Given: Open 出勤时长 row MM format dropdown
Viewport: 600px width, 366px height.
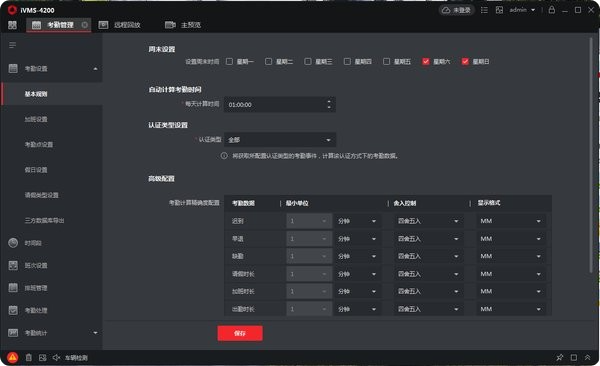Looking at the screenshot, I should pyautogui.click(x=511, y=309).
